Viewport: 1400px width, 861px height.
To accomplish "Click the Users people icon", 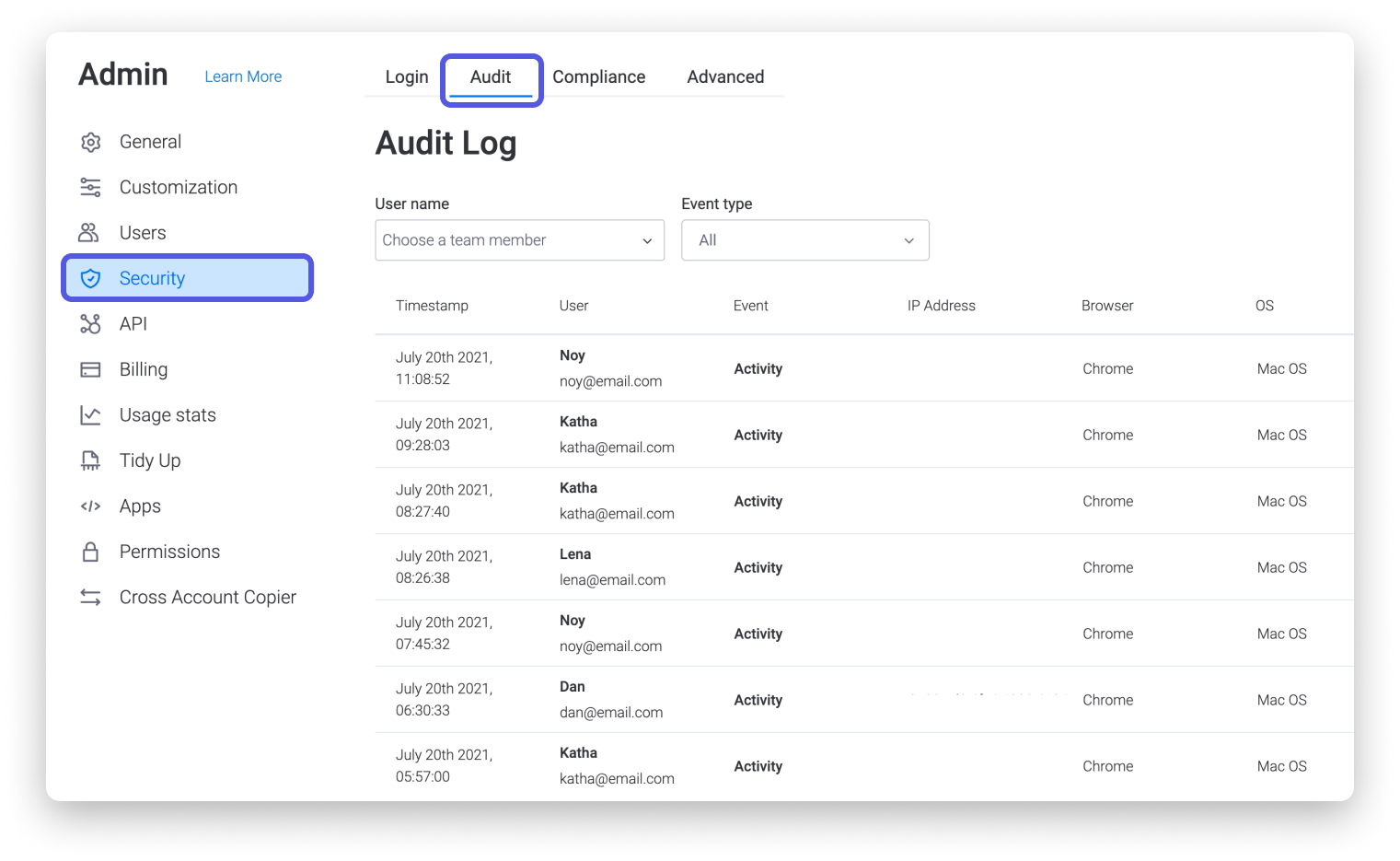I will pyautogui.click(x=89, y=233).
